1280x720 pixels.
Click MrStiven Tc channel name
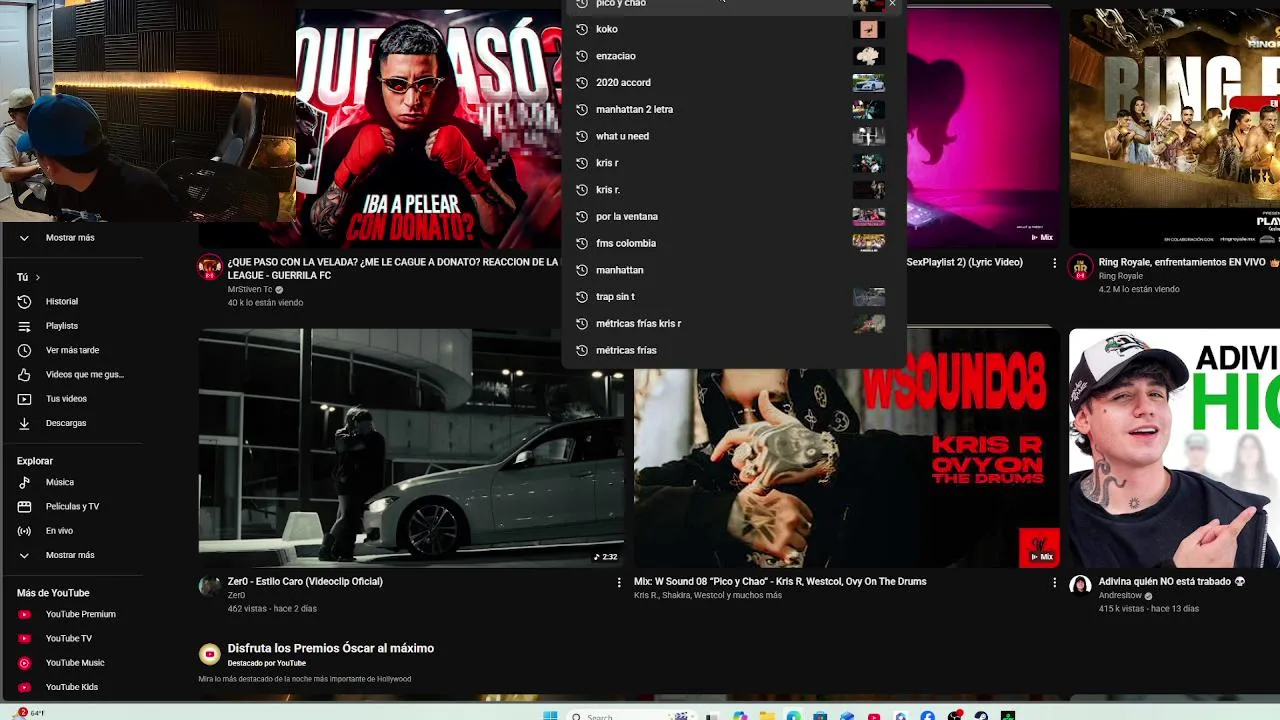point(250,290)
